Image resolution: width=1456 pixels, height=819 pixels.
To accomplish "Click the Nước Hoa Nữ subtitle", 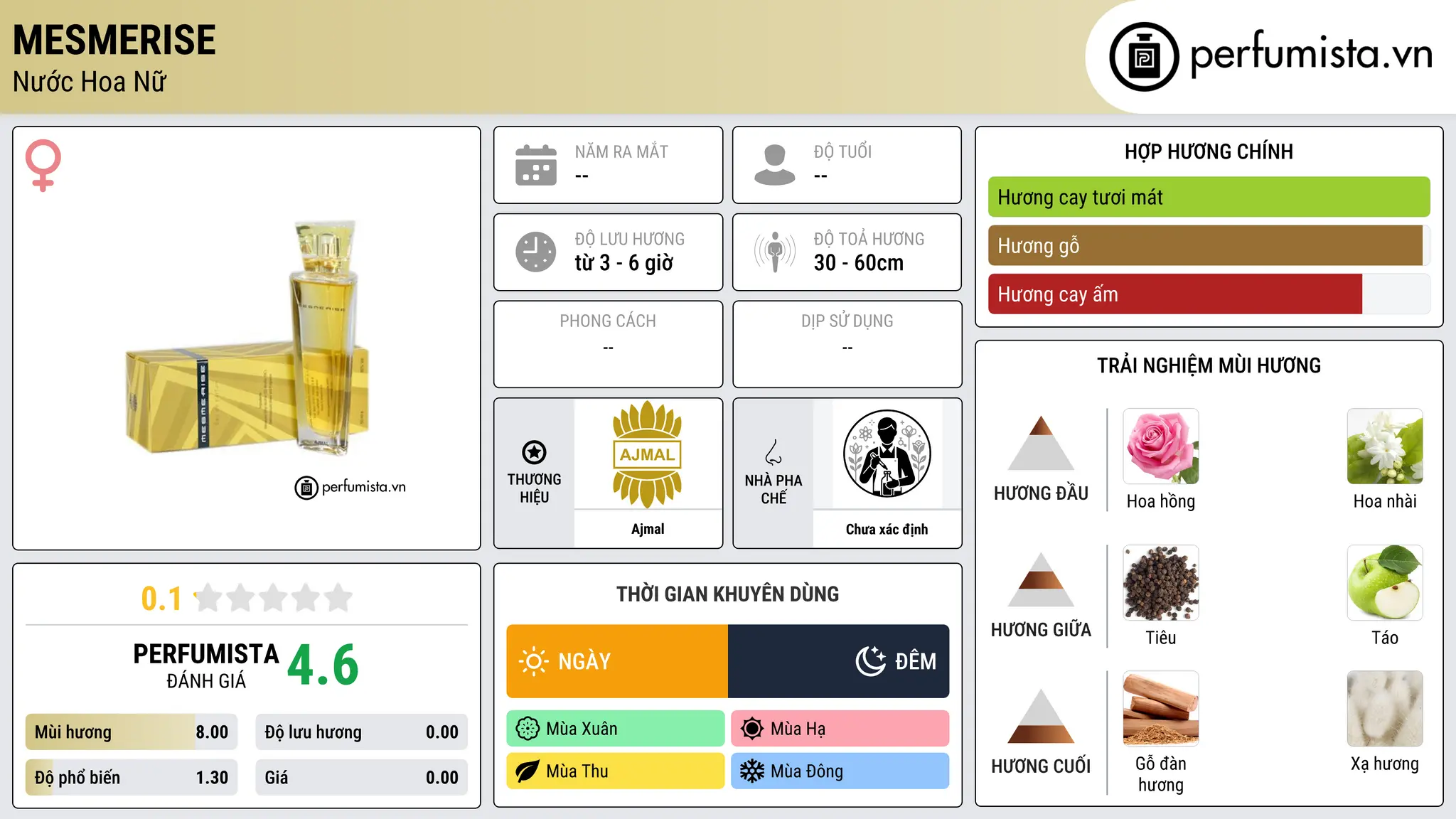I will tap(90, 82).
